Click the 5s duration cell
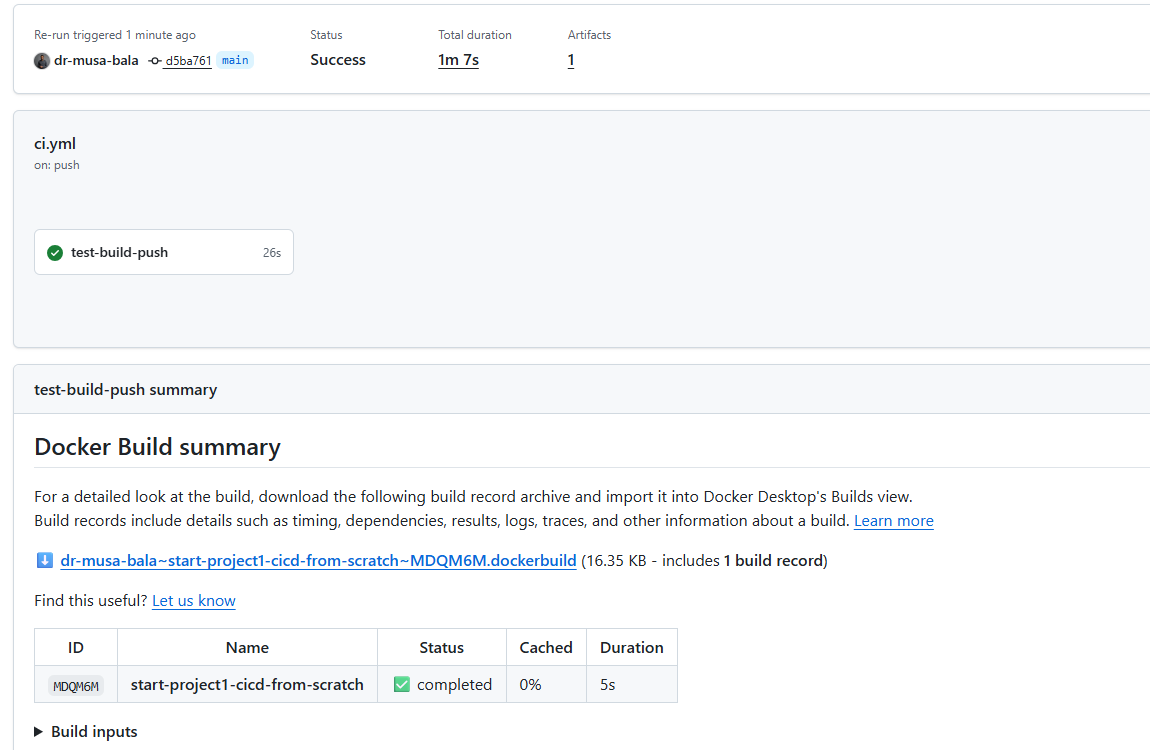Image resolution: width=1150 pixels, height=750 pixels. tap(631, 685)
